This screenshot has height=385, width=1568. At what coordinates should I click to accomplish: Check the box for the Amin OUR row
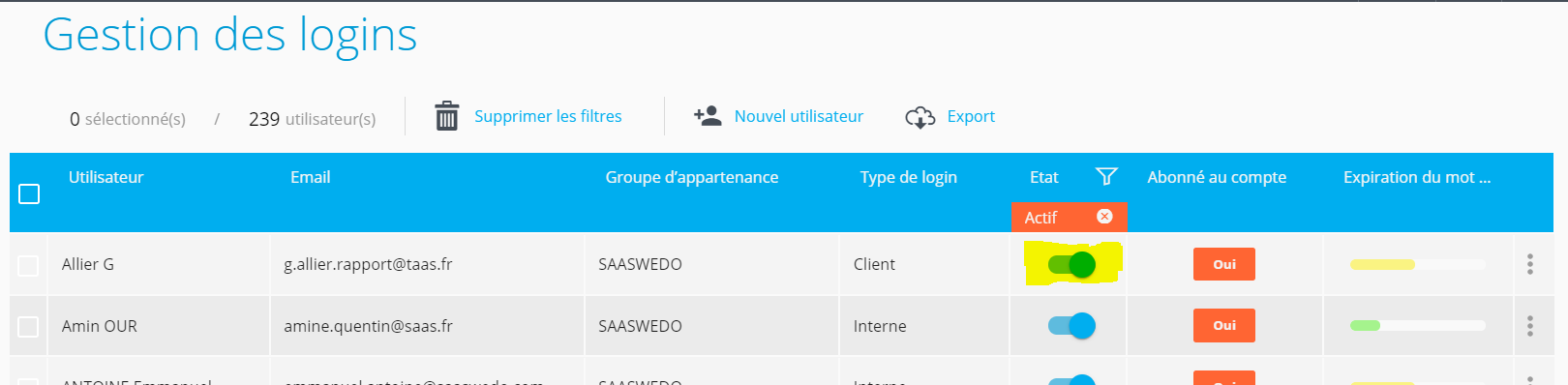(x=28, y=327)
